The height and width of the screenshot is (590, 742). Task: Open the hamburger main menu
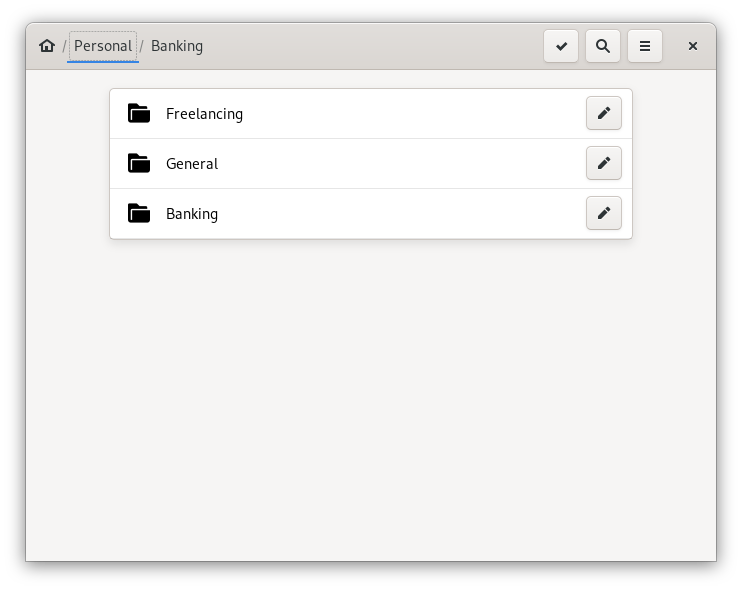645,46
